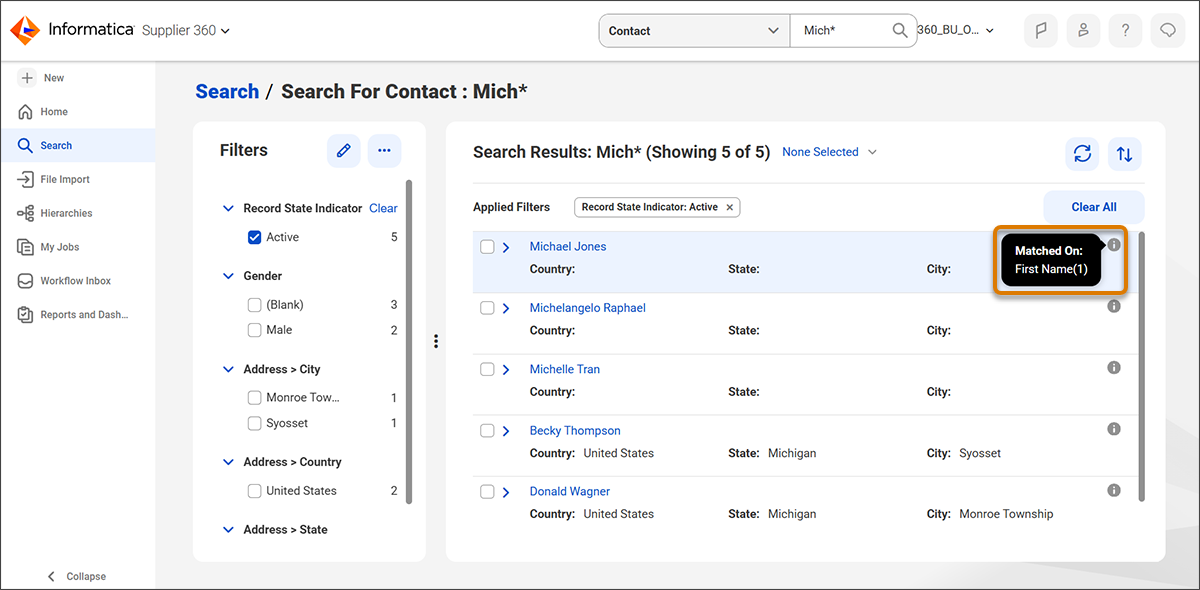This screenshot has width=1200, height=590.
Task: Open the Supplier 360 application dropdown
Action: (186, 30)
